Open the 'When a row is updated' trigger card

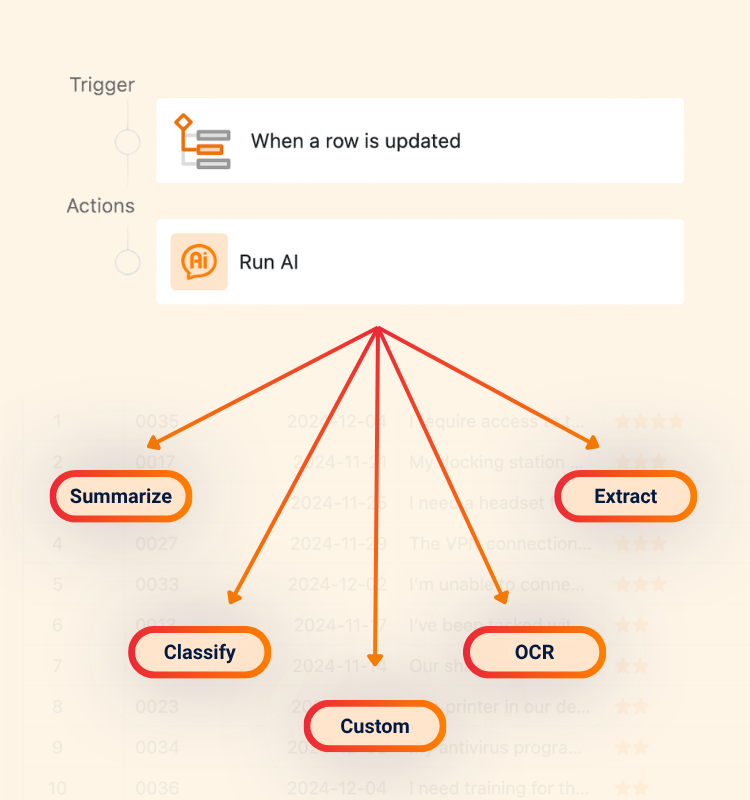coord(420,141)
